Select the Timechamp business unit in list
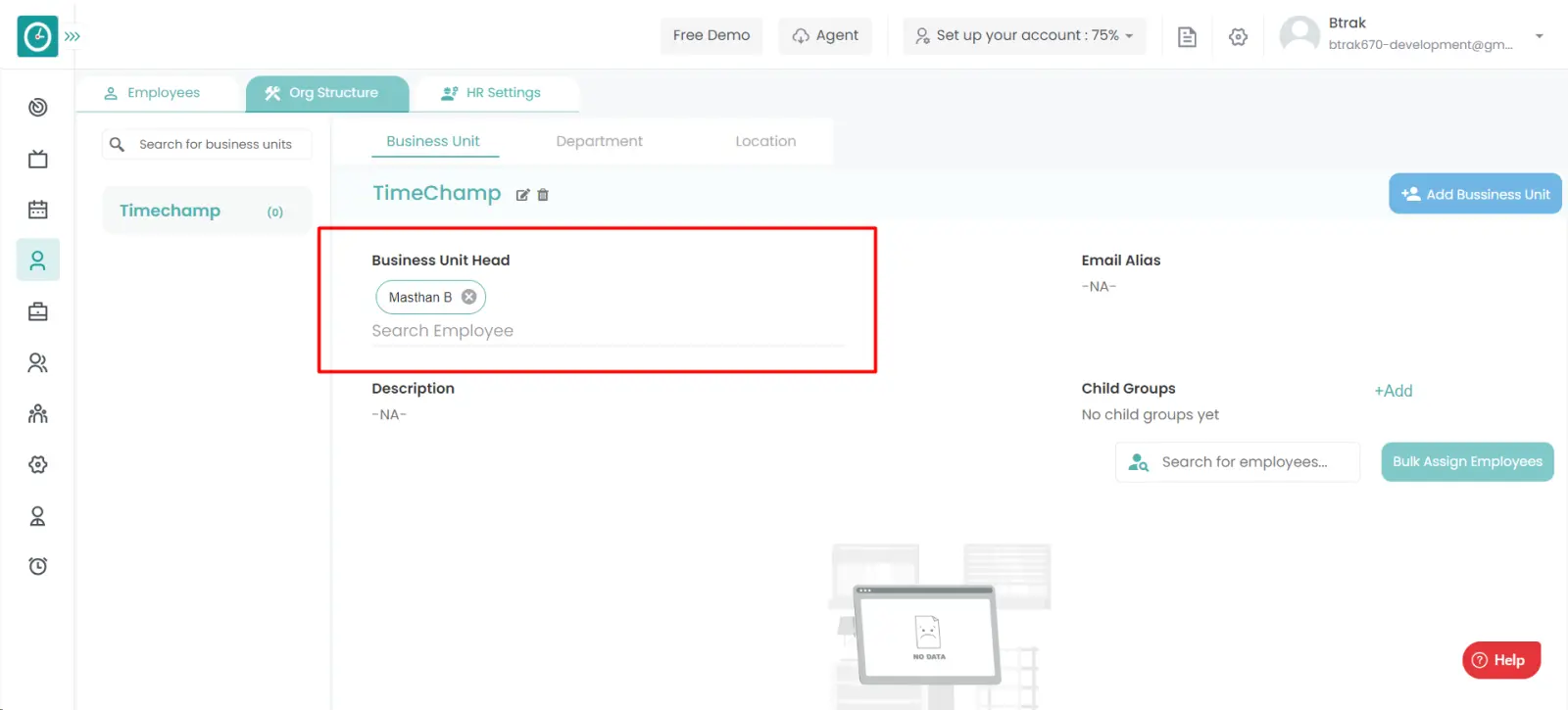Image resolution: width=1568 pixels, height=710 pixels. (x=207, y=211)
